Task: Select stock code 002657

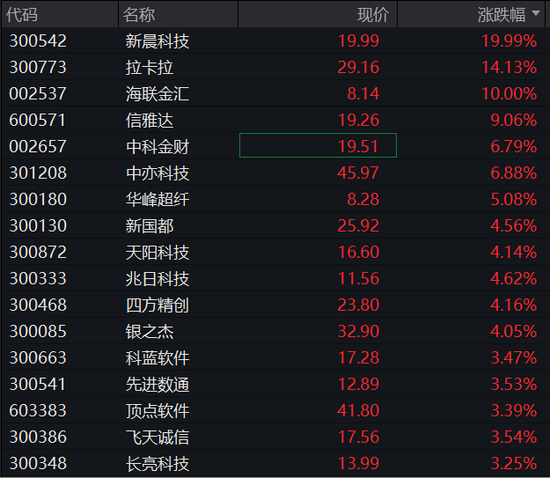Action: click(38, 147)
